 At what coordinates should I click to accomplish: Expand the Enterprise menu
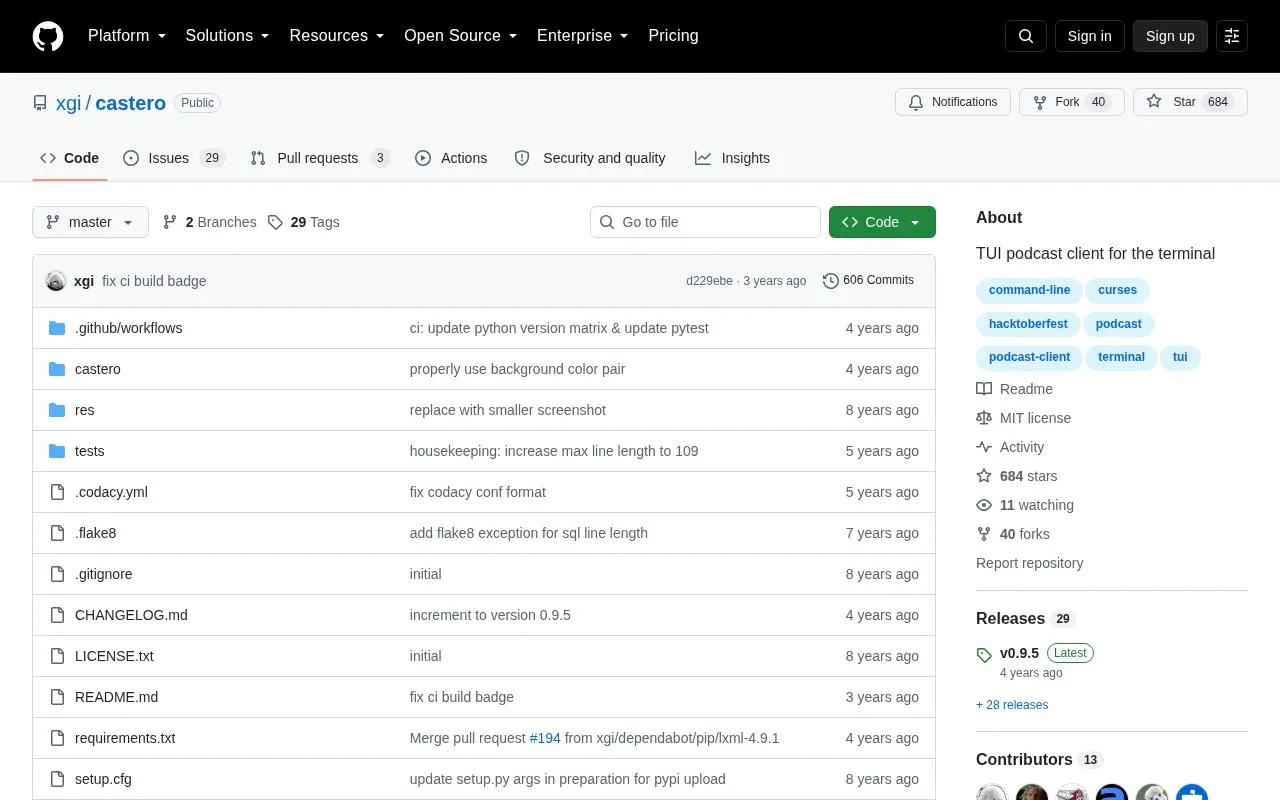pos(583,36)
